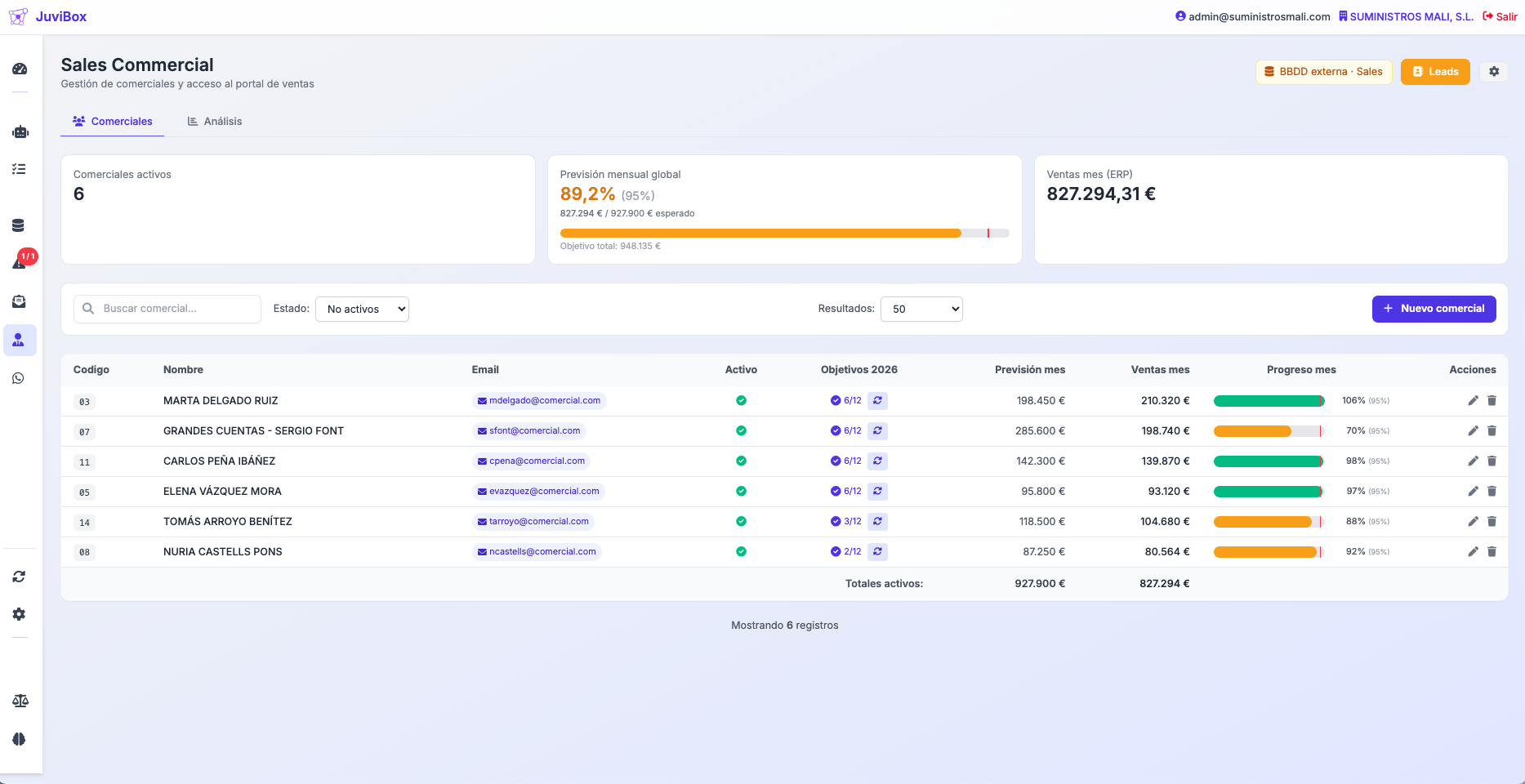Open the settings cog in sidebar

(19, 614)
